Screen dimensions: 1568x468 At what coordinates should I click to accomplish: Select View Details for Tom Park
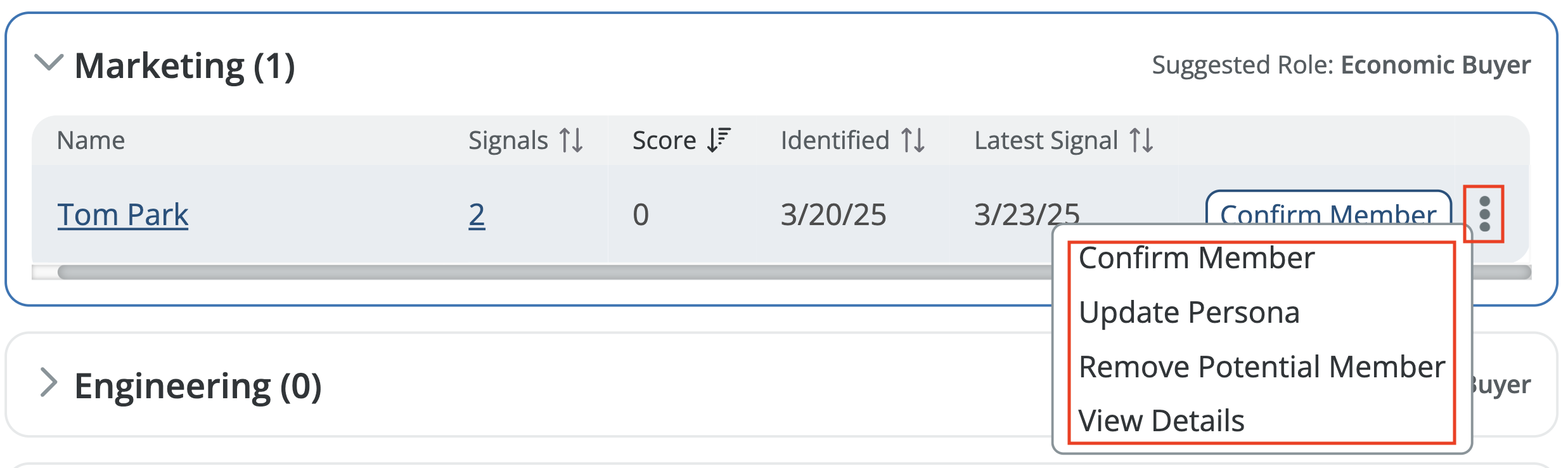tap(1162, 420)
